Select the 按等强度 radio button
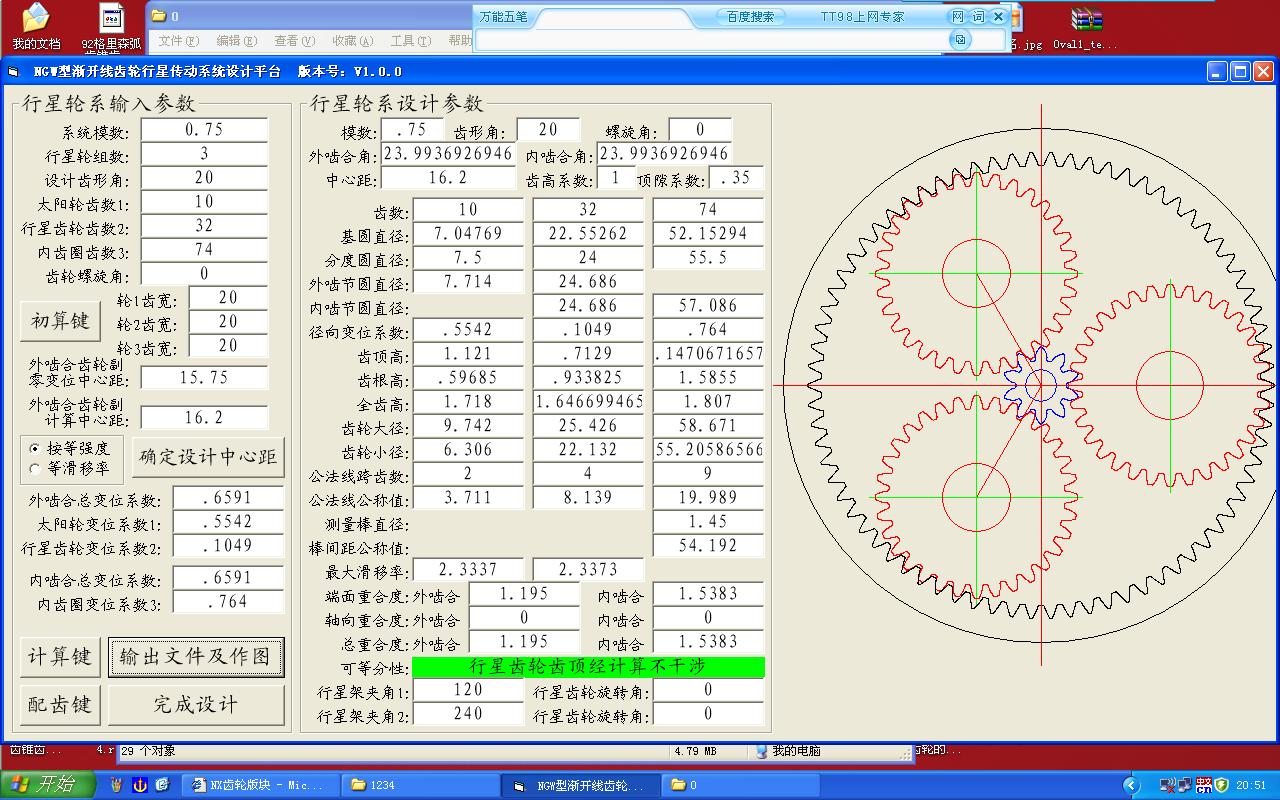1280x800 pixels. [x=35, y=448]
